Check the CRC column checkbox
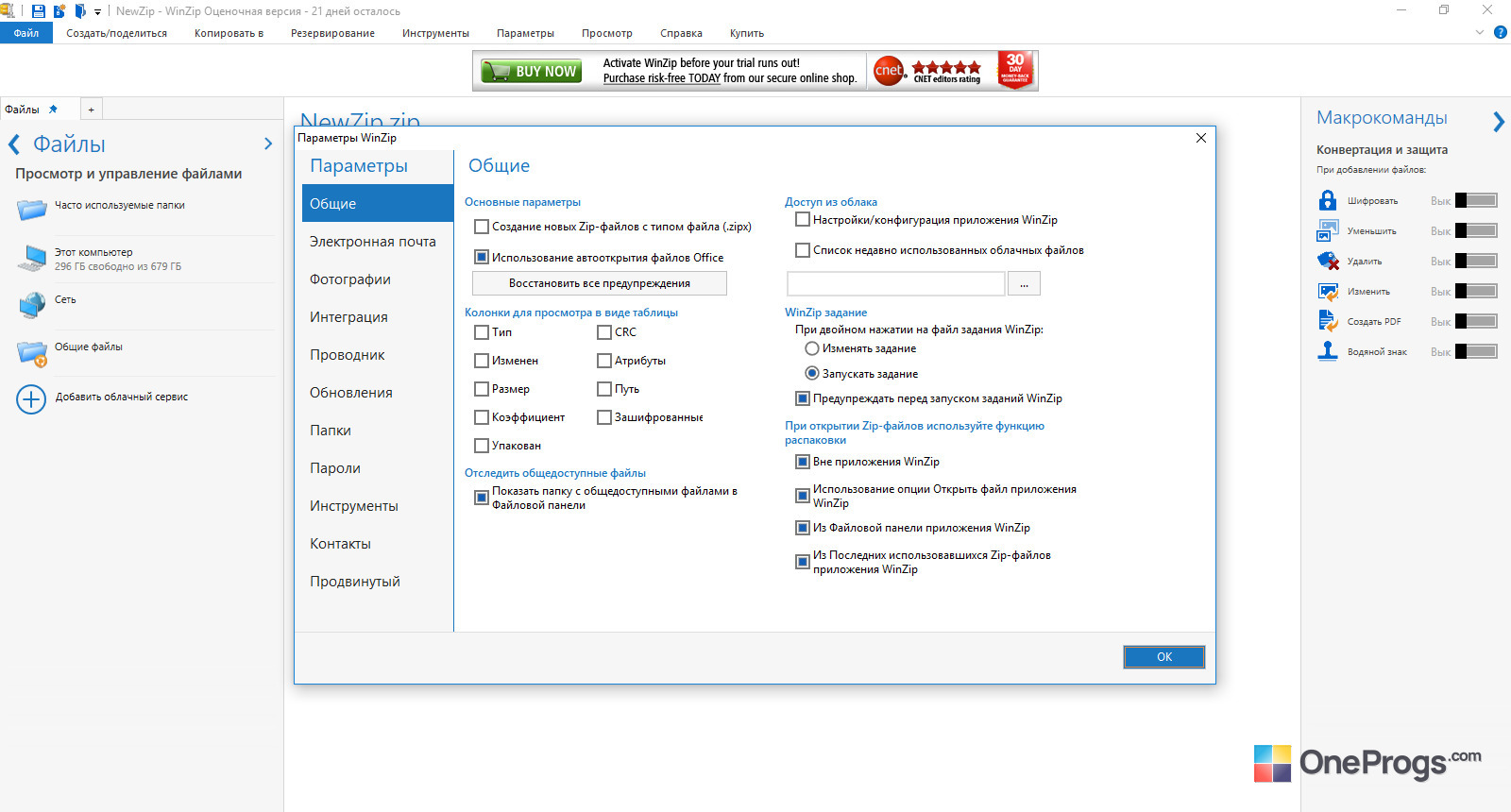Screen dimensions: 1511x812 (x=604, y=332)
